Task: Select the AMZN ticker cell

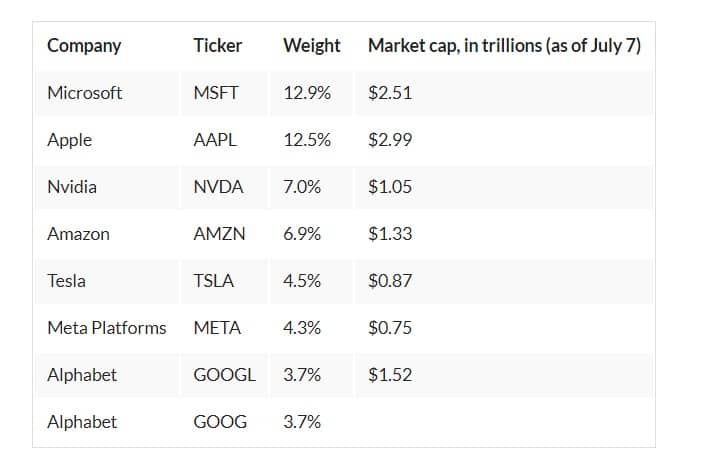Action: pos(219,234)
